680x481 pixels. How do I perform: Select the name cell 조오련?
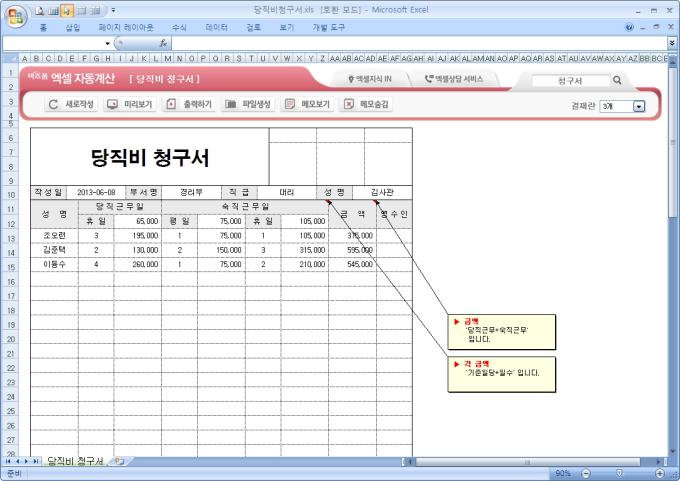tap(55, 236)
